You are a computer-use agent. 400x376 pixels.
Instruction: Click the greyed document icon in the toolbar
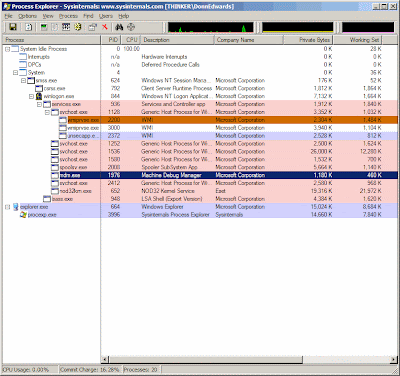(x=55, y=27)
